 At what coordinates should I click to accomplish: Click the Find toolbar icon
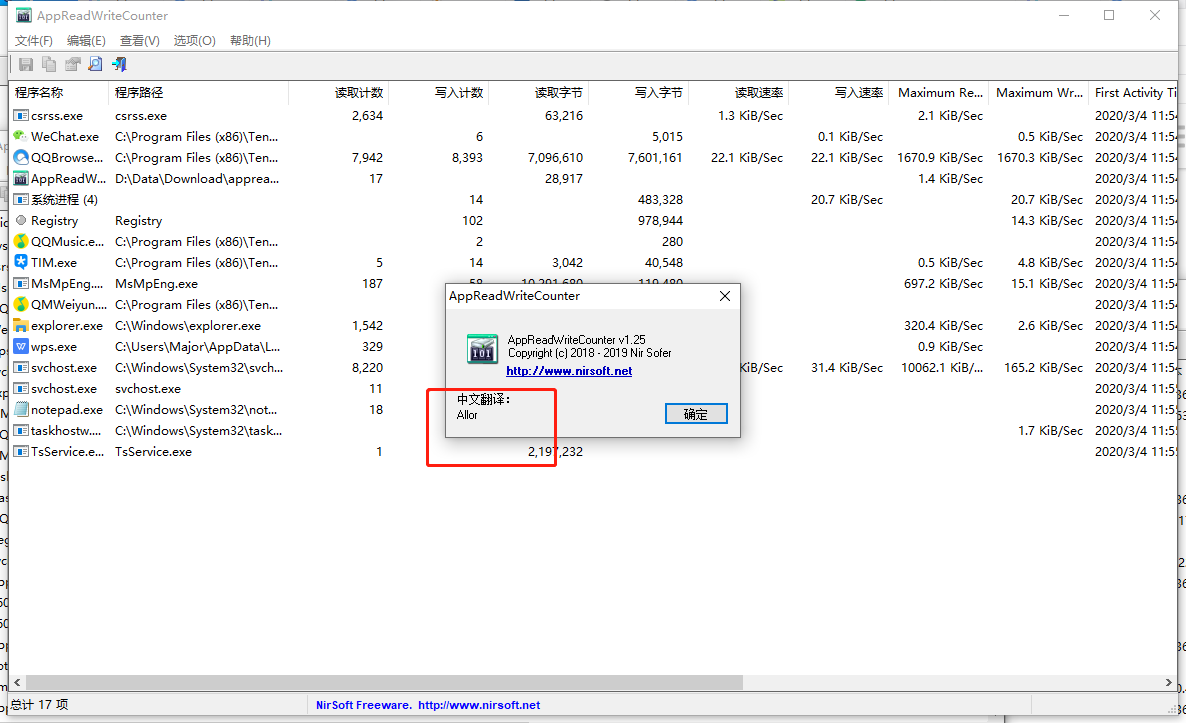[x=95, y=64]
